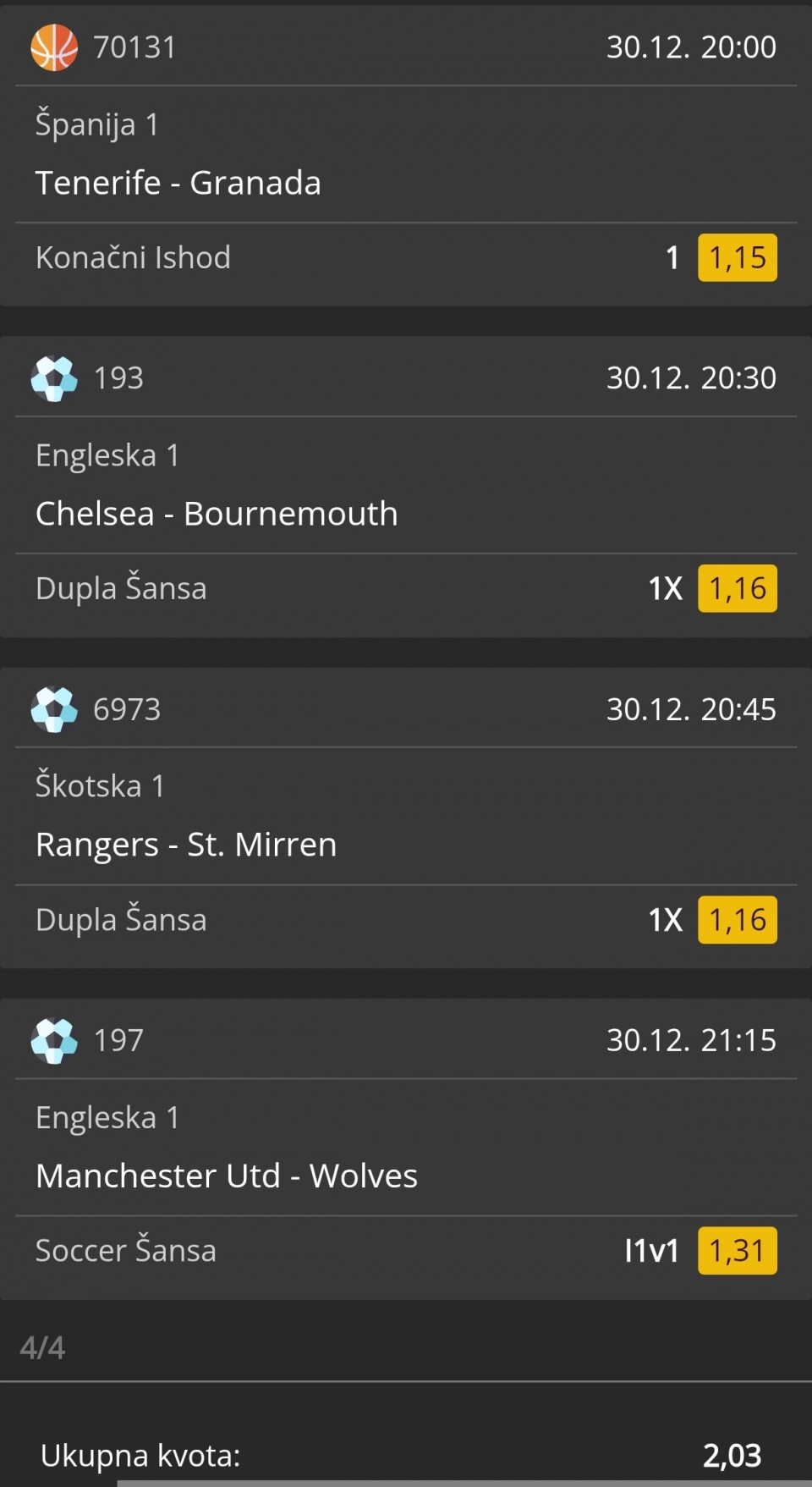Tap the 30.12. 21:15 match time

click(x=690, y=1039)
